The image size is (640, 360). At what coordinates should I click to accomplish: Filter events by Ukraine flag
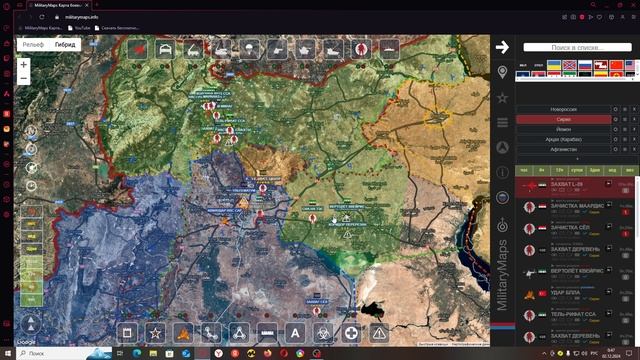click(553, 65)
